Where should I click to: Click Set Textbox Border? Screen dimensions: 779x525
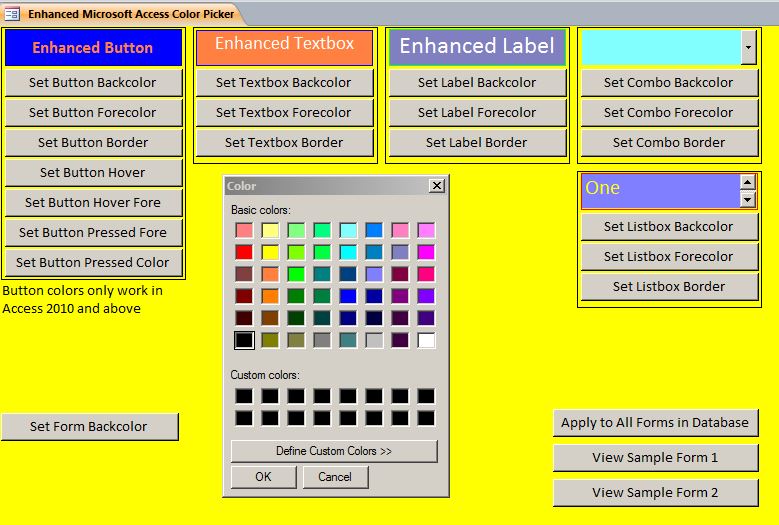[285, 143]
